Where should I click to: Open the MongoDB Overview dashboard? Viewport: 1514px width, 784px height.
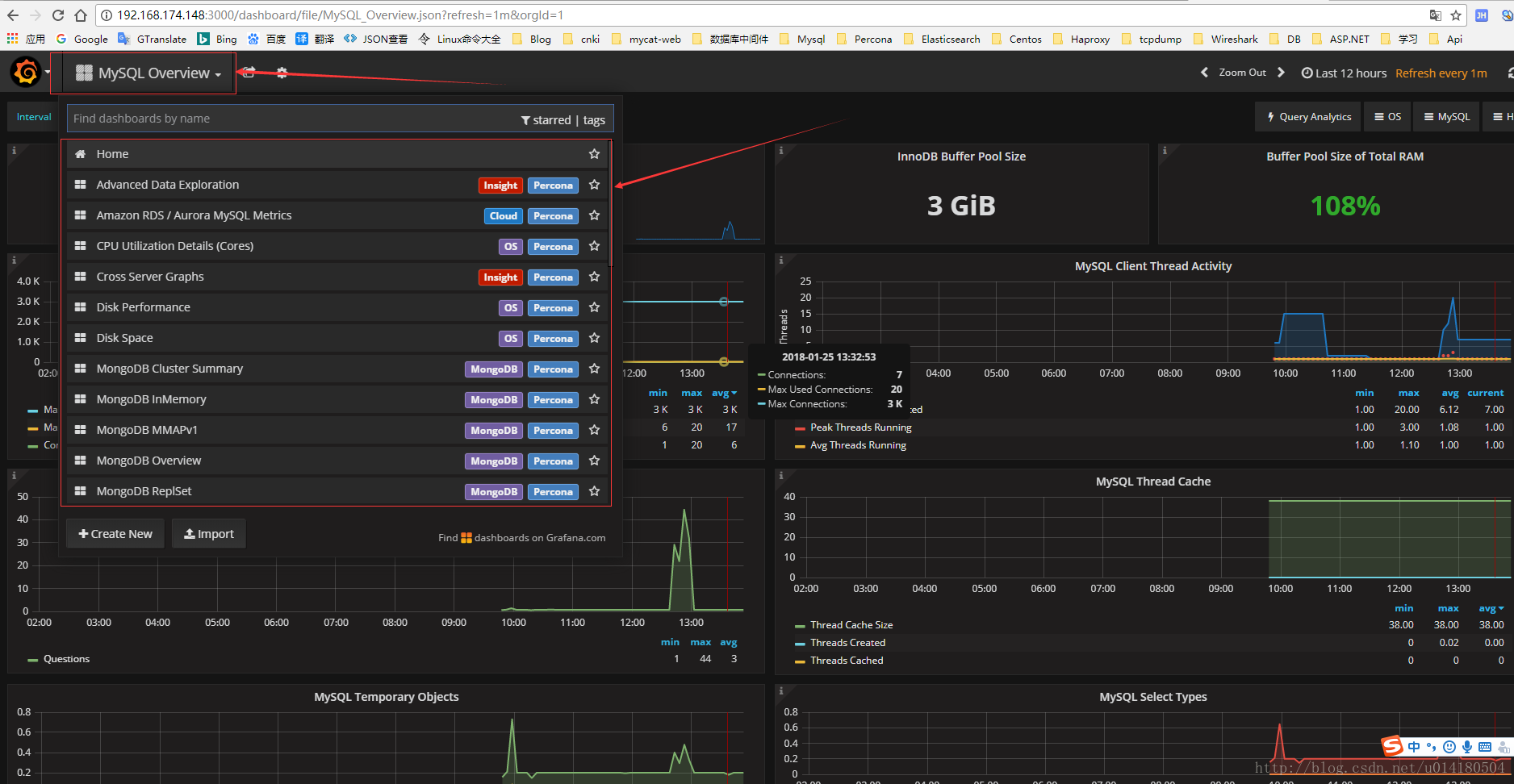tap(337, 461)
